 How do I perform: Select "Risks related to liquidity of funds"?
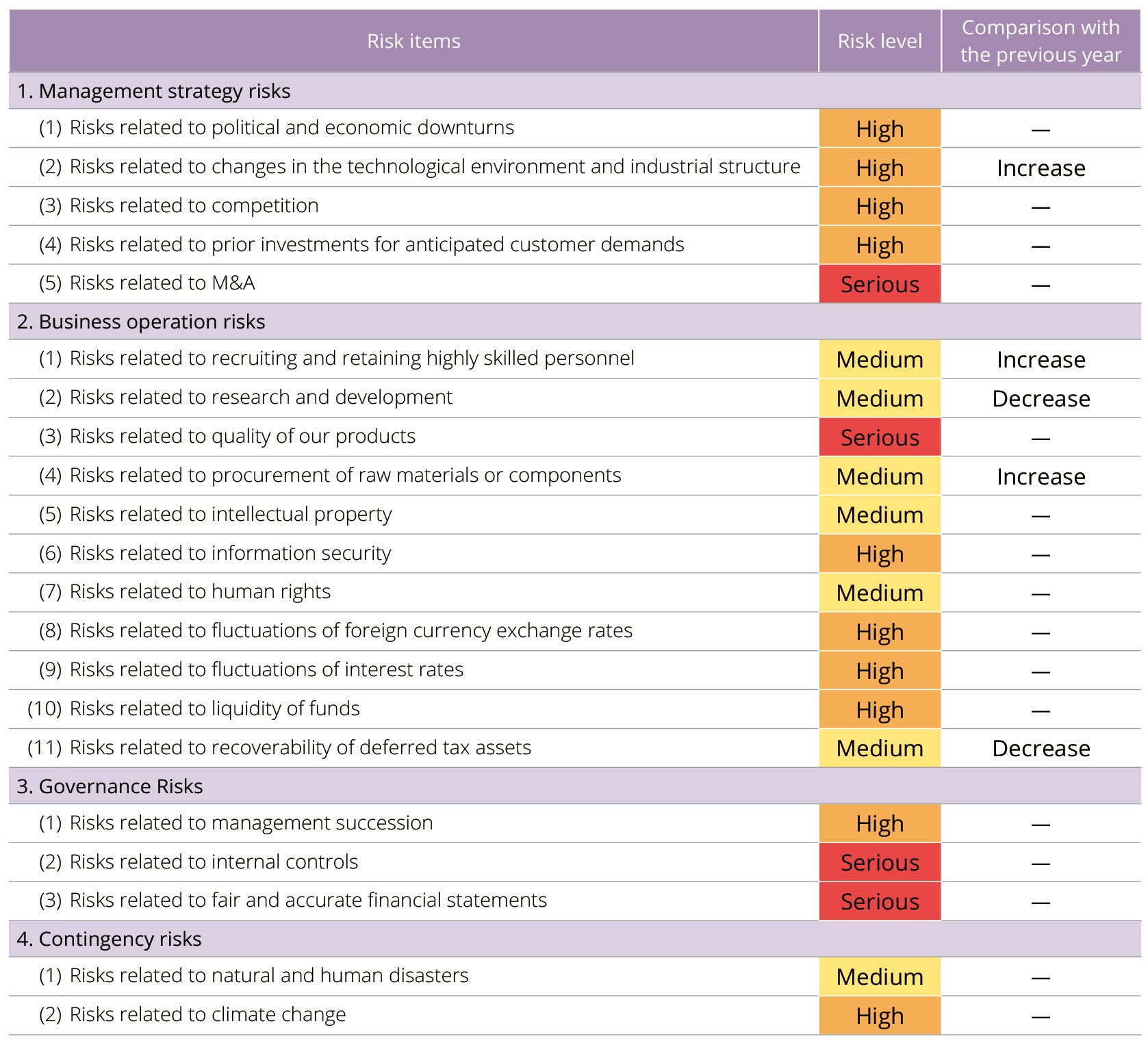(214, 708)
